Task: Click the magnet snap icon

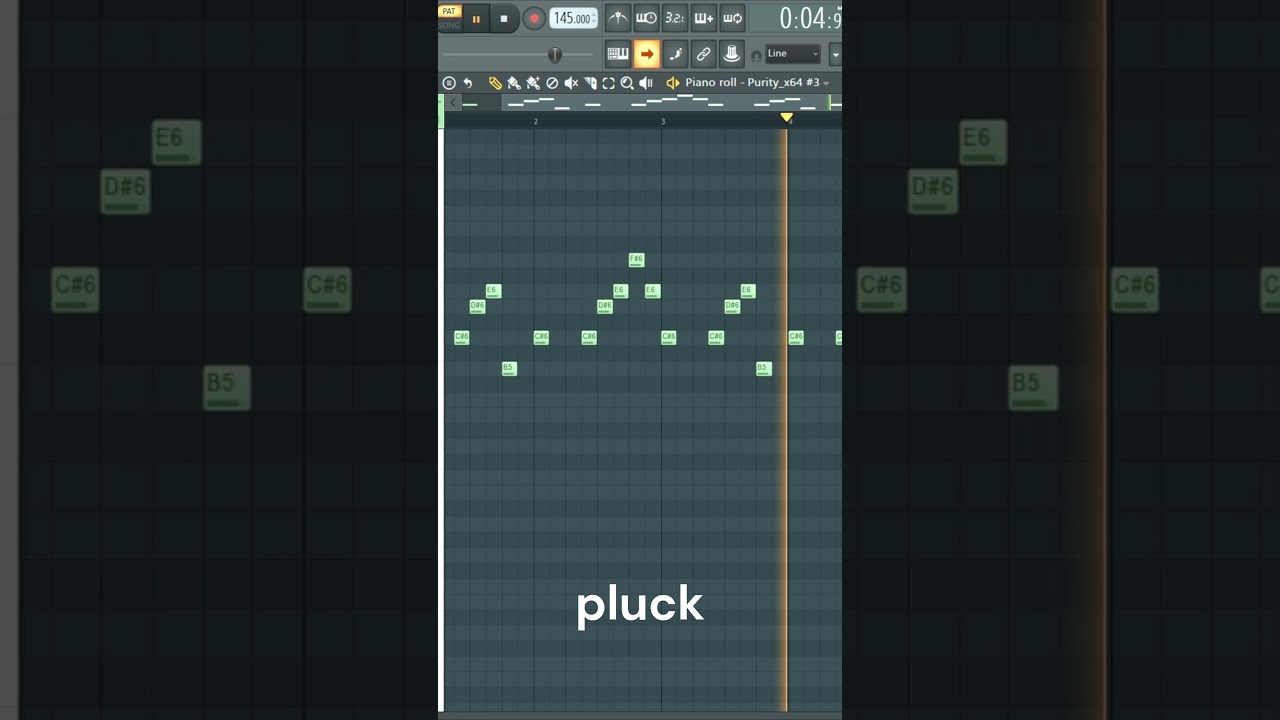Action: point(757,56)
